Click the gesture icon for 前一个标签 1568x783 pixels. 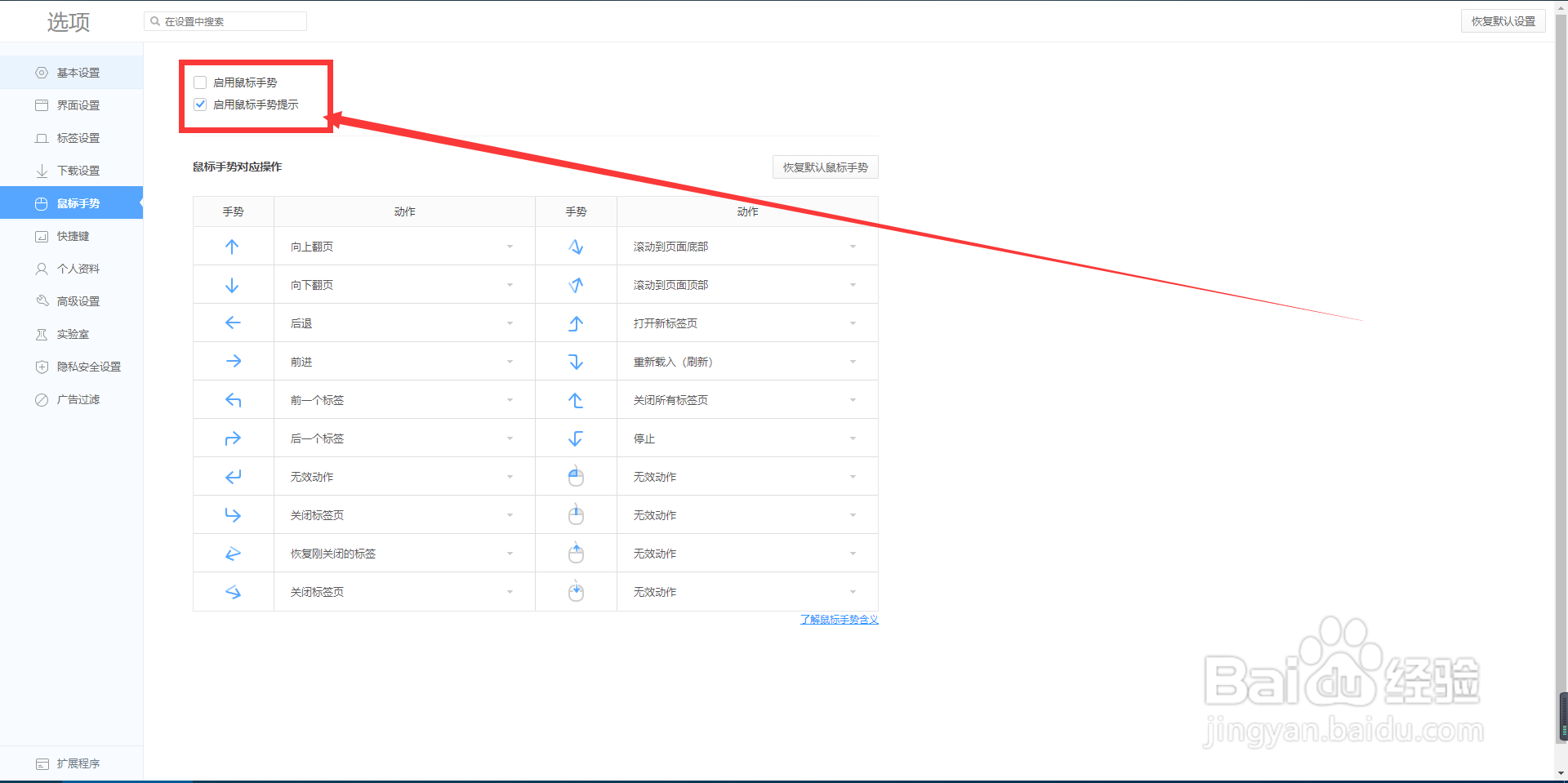pos(234,400)
